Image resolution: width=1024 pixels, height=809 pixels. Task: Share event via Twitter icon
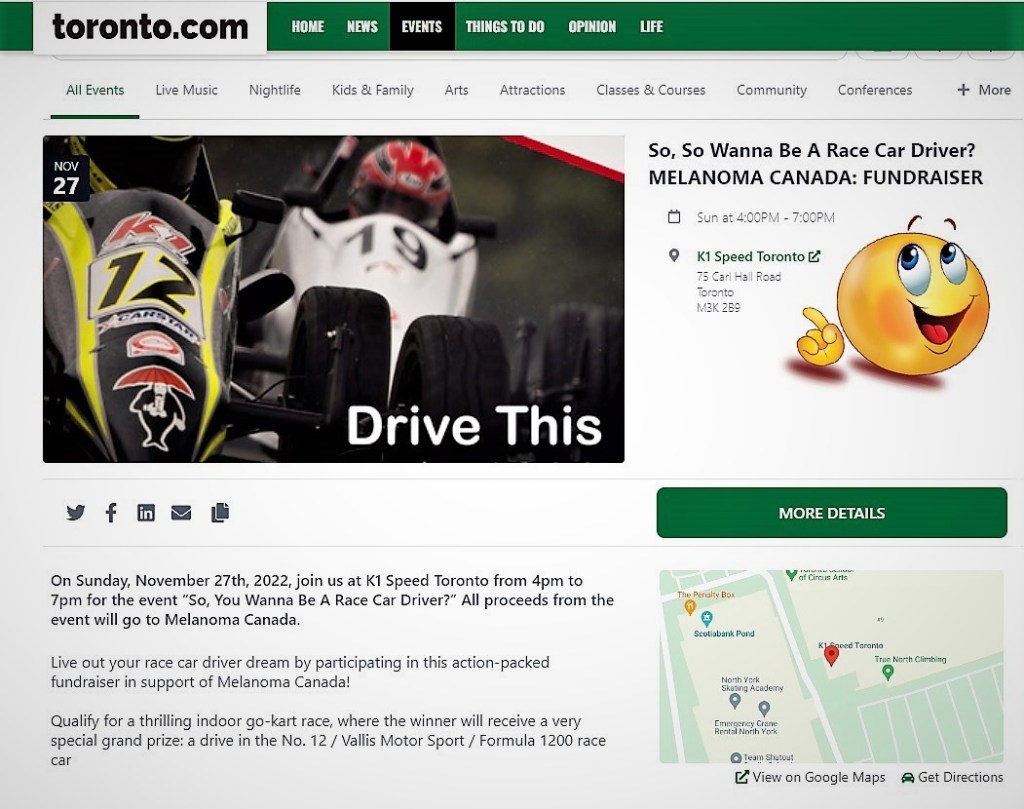76,513
